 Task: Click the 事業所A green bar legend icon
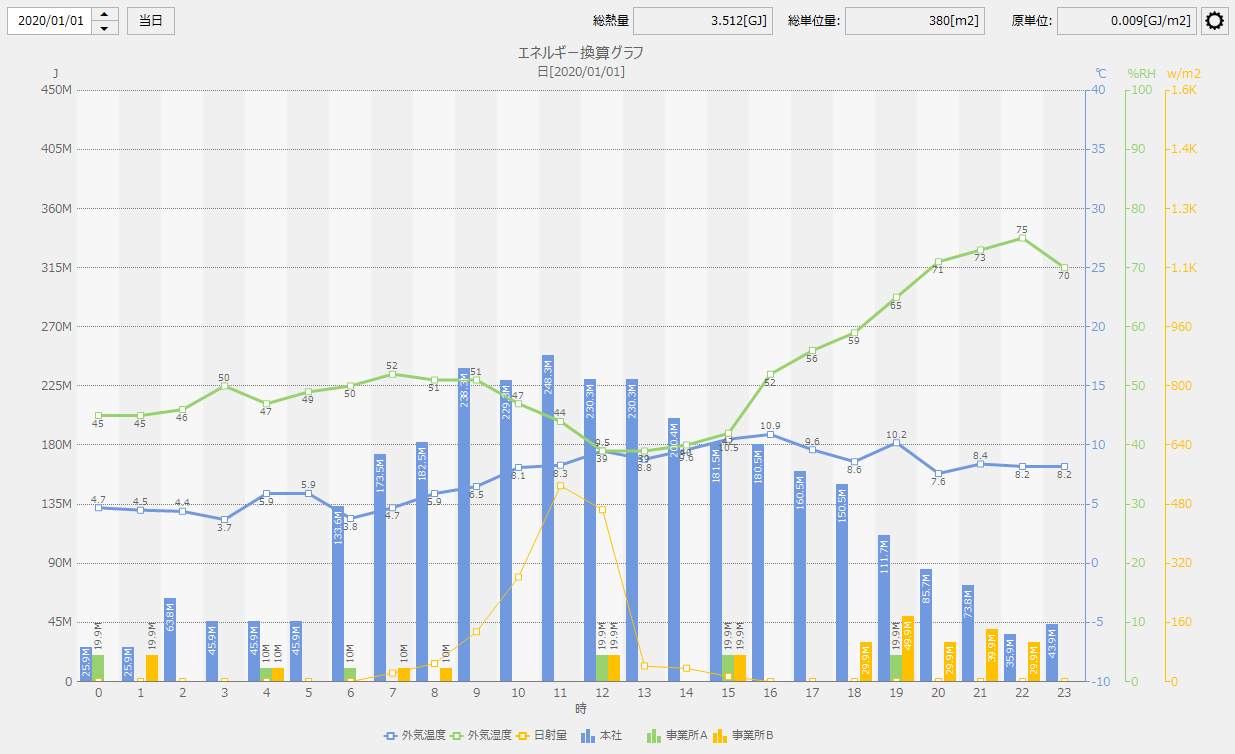655,735
